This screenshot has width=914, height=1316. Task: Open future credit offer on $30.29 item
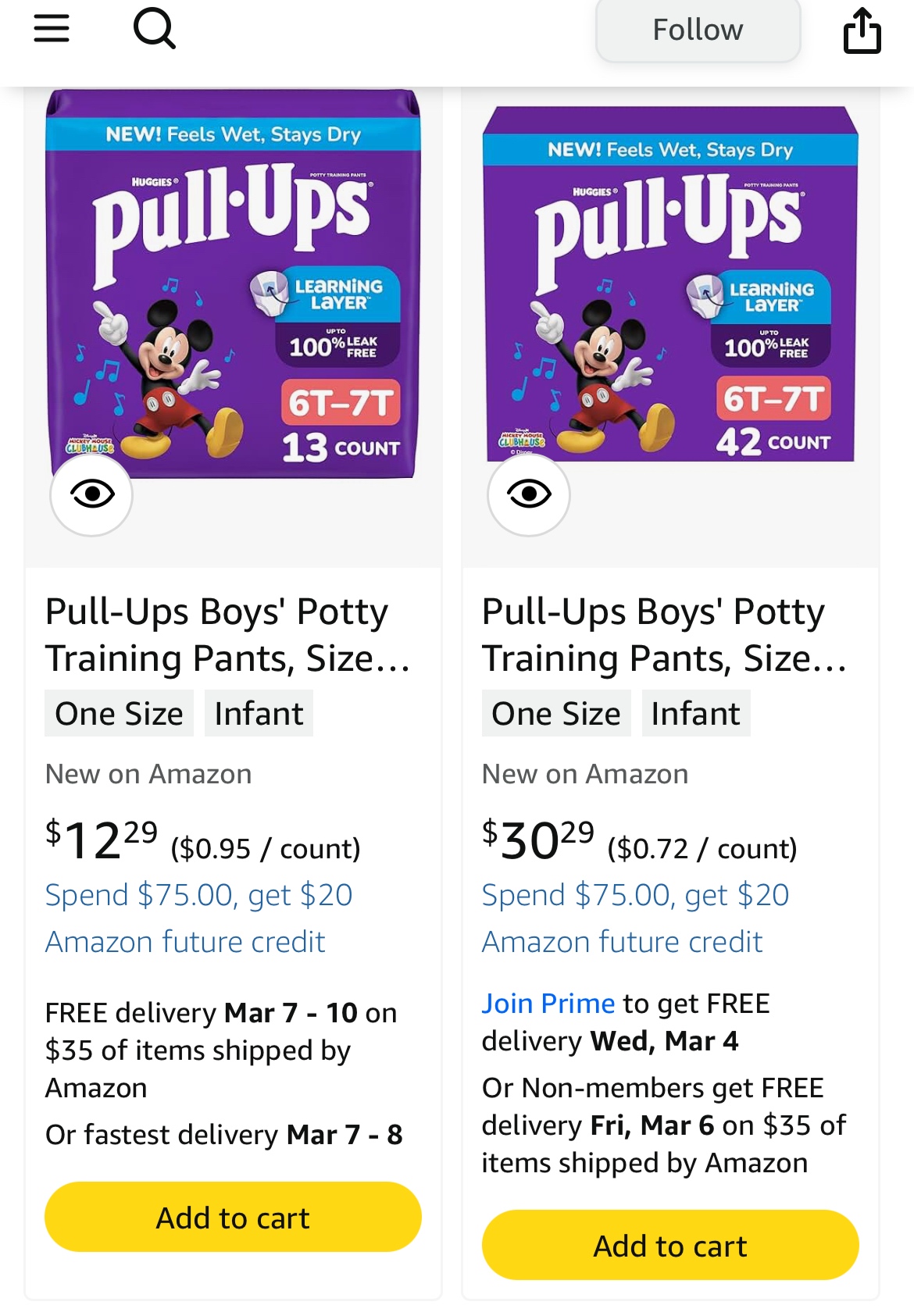point(635,918)
